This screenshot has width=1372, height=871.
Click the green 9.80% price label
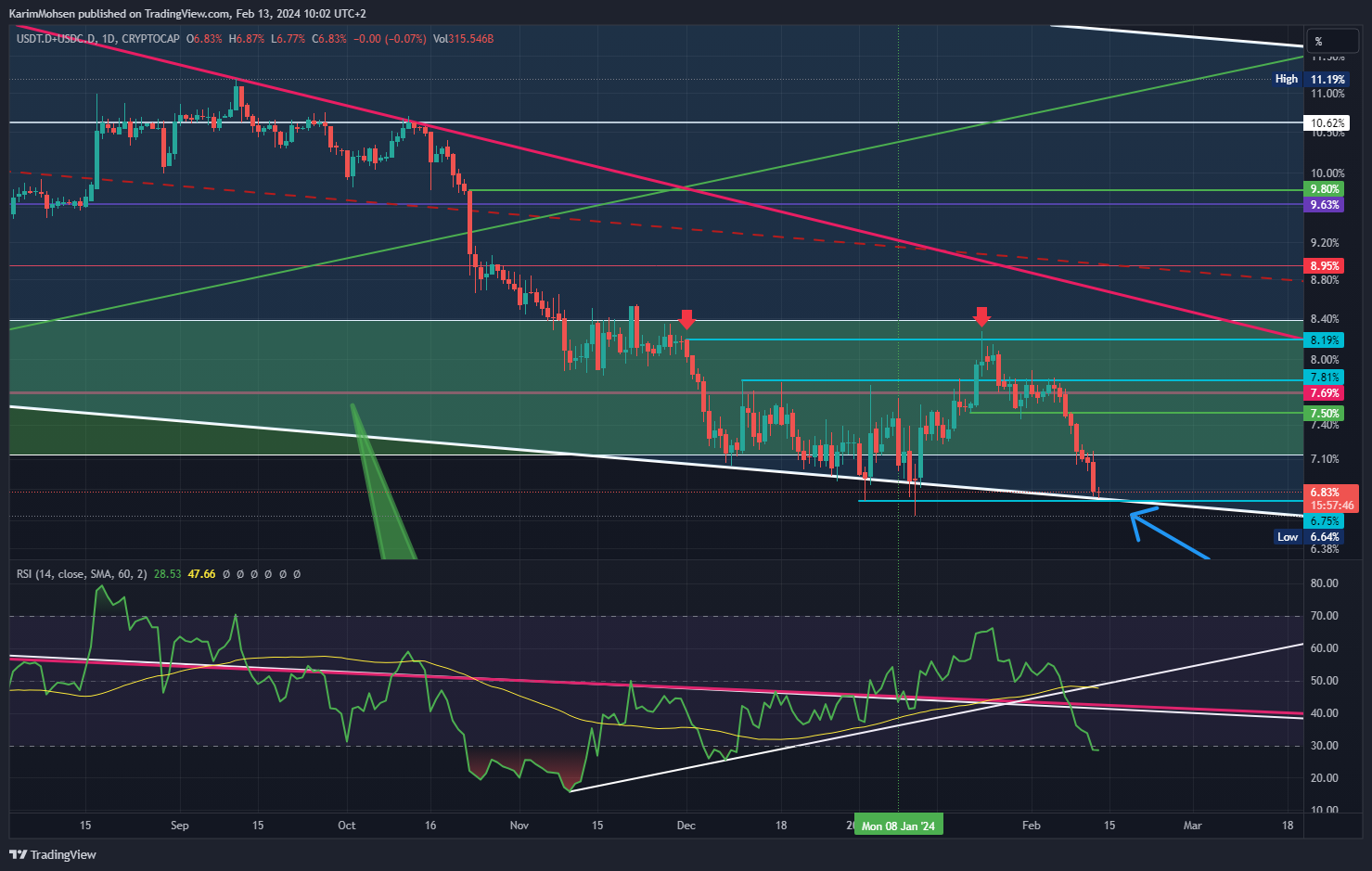click(x=1325, y=189)
